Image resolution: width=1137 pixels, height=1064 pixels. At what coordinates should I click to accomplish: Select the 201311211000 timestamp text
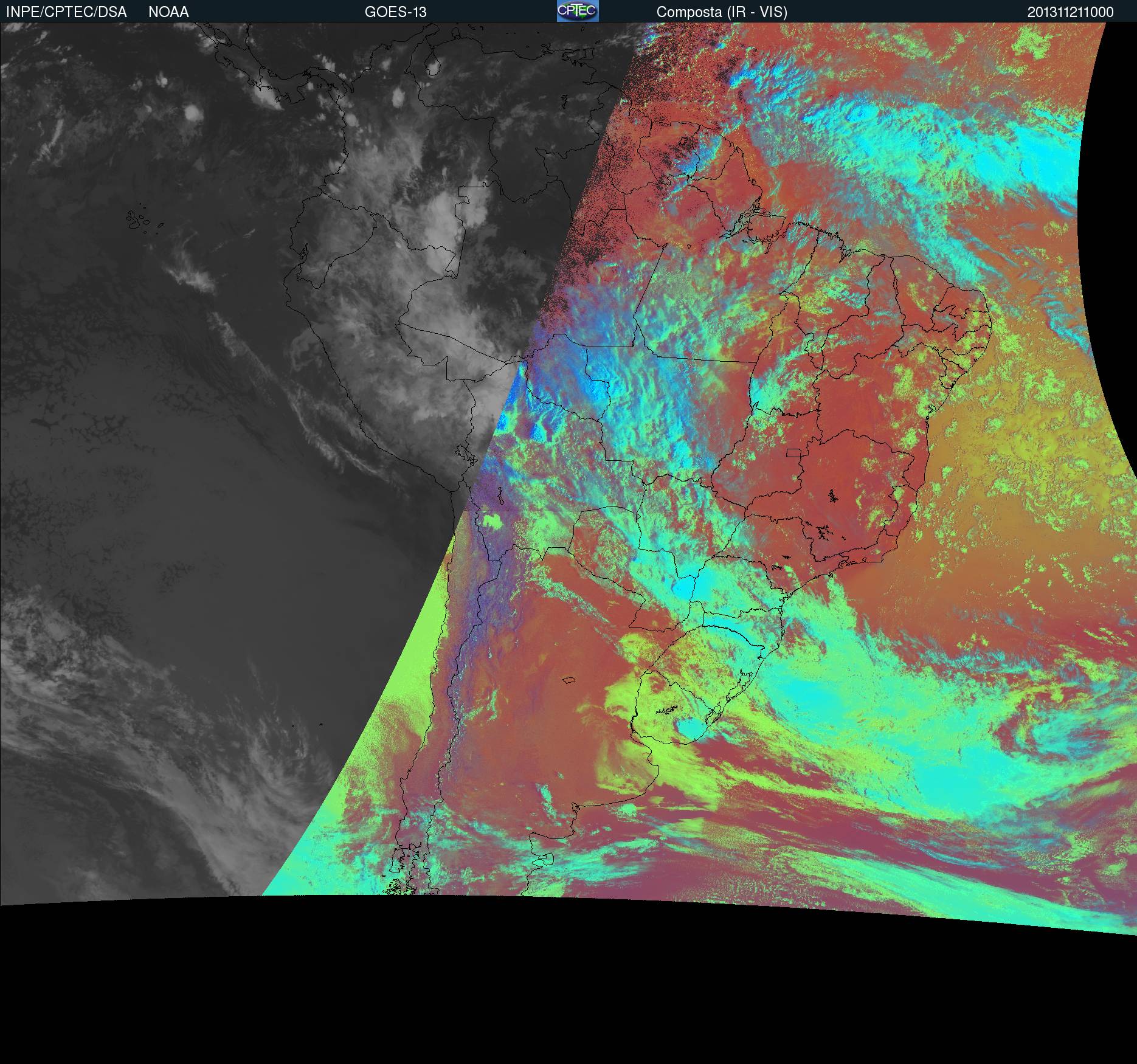(x=1070, y=12)
